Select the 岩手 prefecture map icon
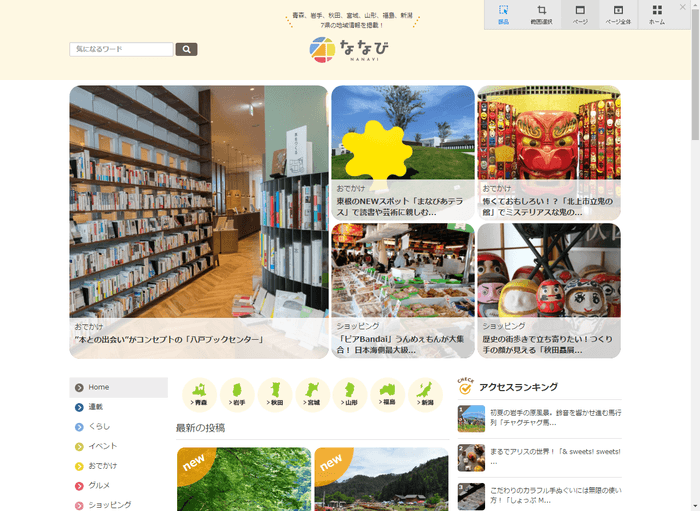The width and height of the screenshot is (700, 511). point(238,394)
